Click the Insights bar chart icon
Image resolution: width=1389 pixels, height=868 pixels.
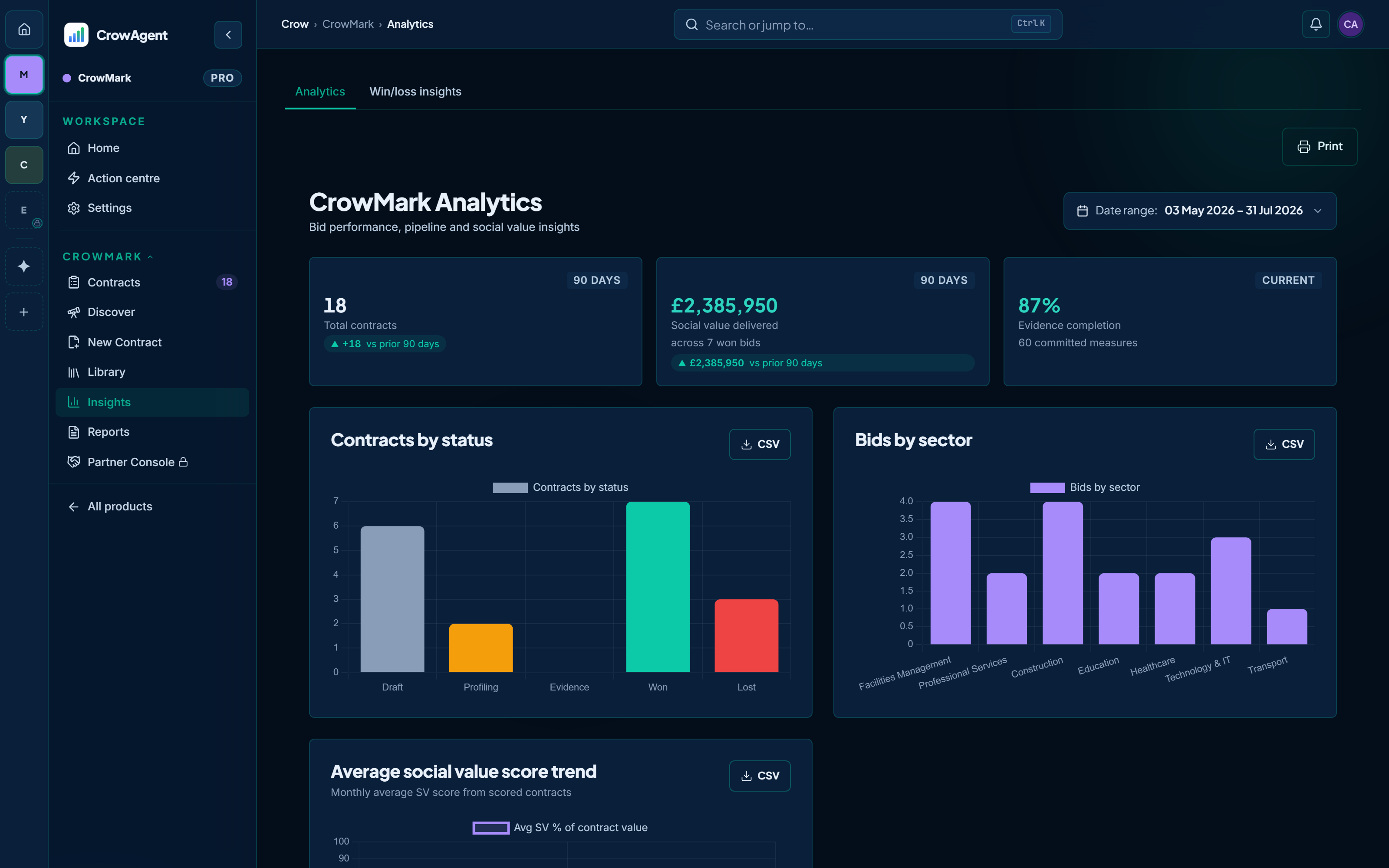coord(73,402)
